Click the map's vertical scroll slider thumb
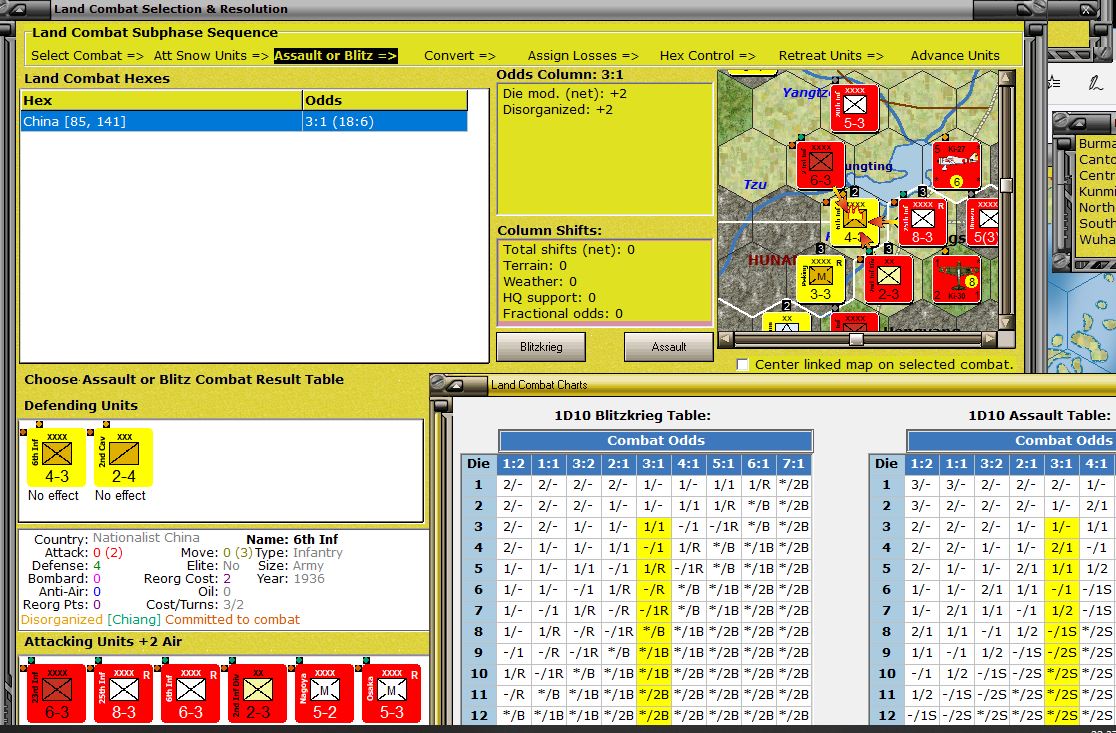The image size is (1116, 733). 1006,185
